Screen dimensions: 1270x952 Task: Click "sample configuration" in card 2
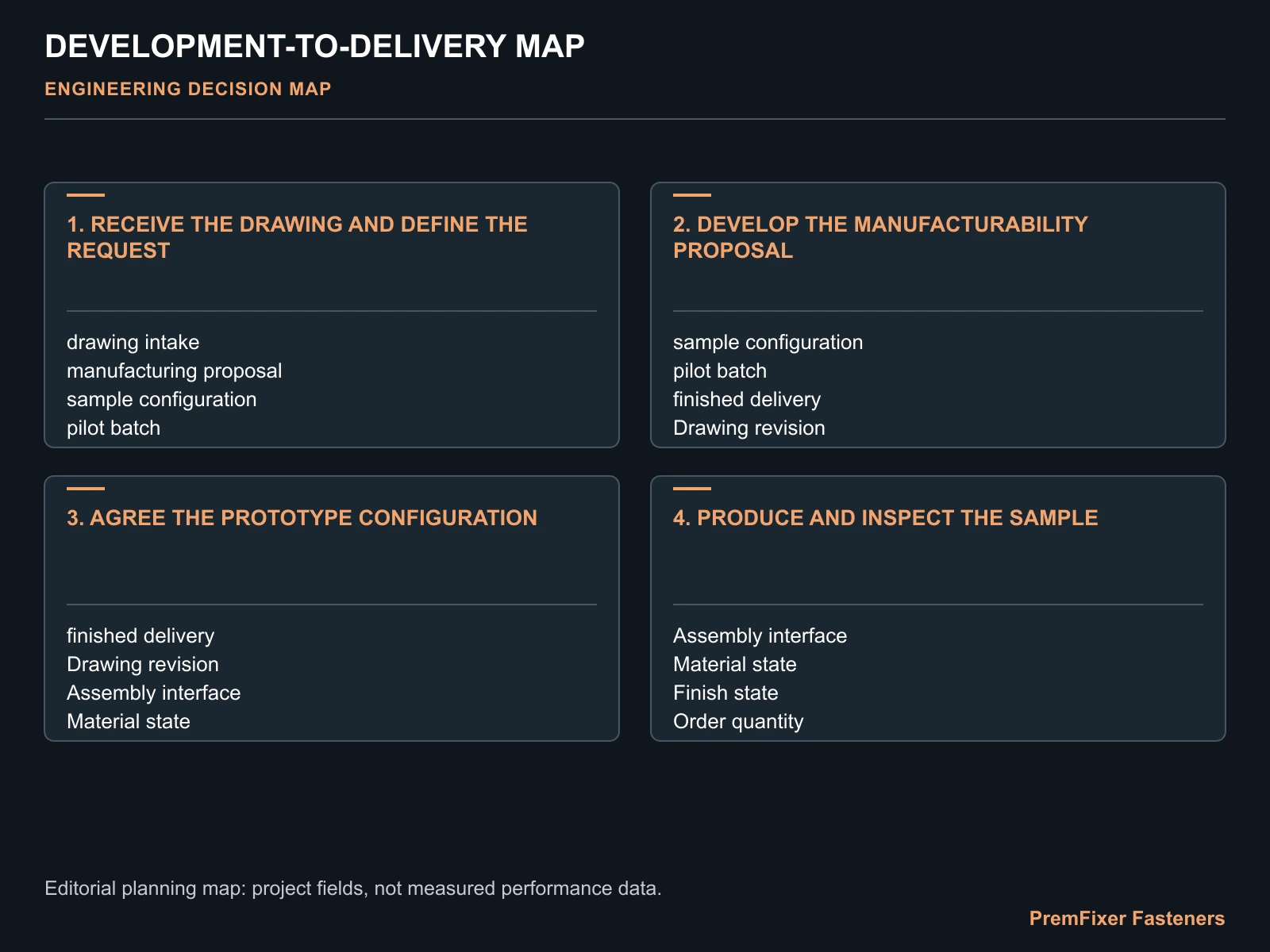(x=768, y=343)
